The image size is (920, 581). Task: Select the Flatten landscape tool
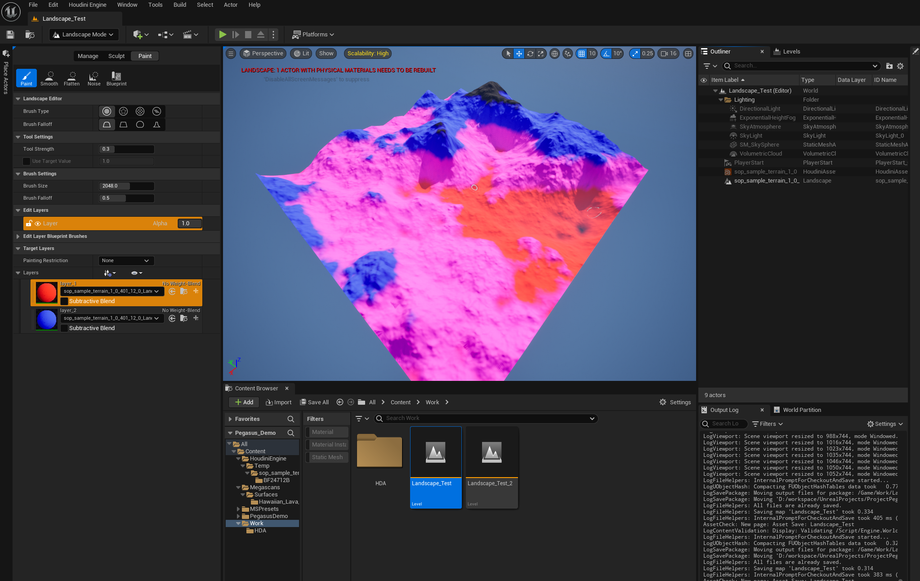click(72, 78)
